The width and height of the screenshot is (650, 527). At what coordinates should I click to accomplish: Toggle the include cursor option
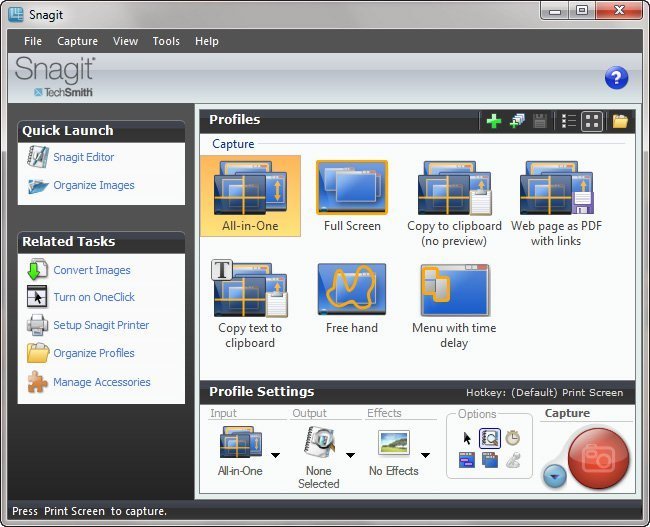(x=466, y=438)
